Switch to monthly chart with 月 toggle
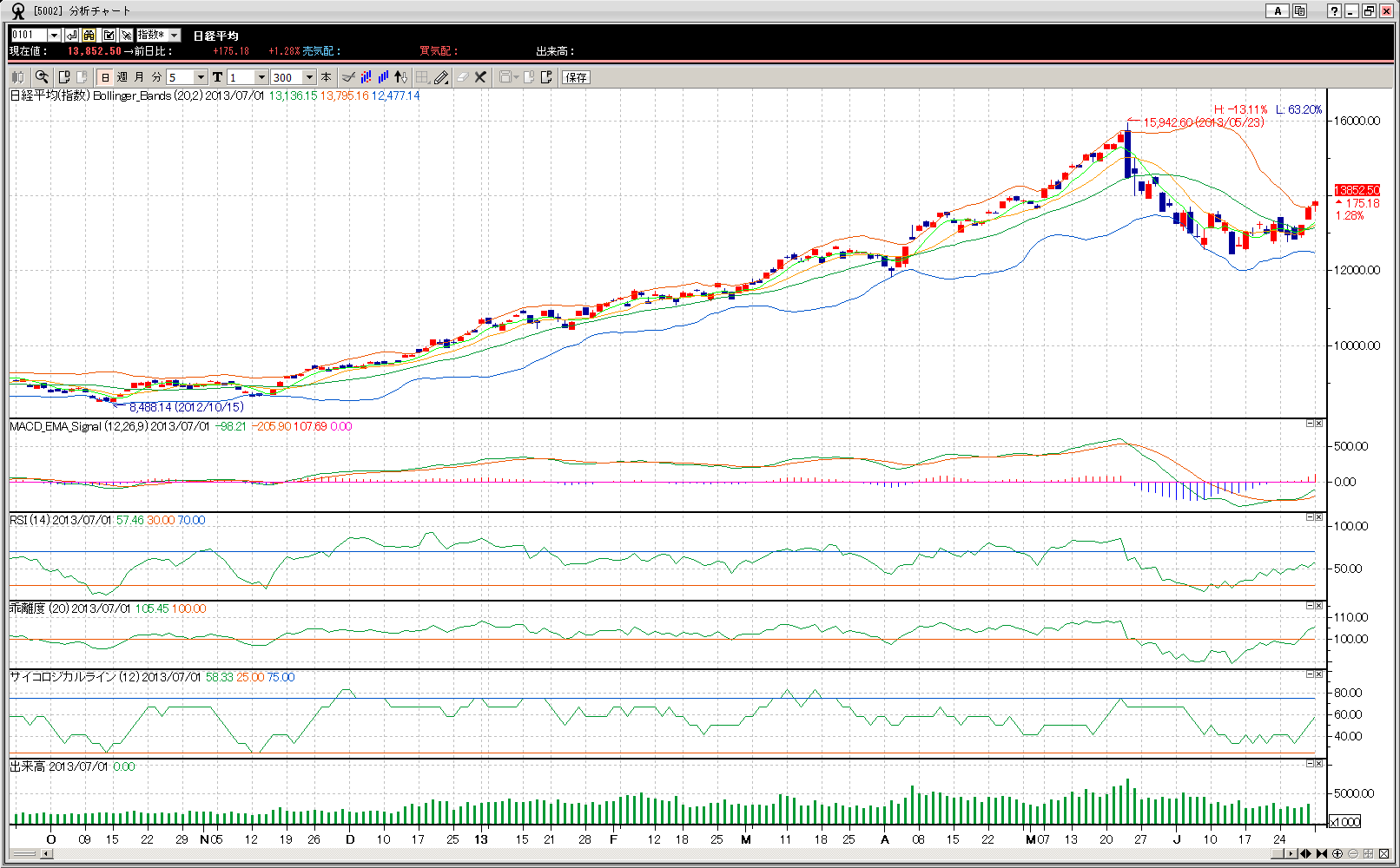Screen dimensions: 1400x868 [139, 77]
